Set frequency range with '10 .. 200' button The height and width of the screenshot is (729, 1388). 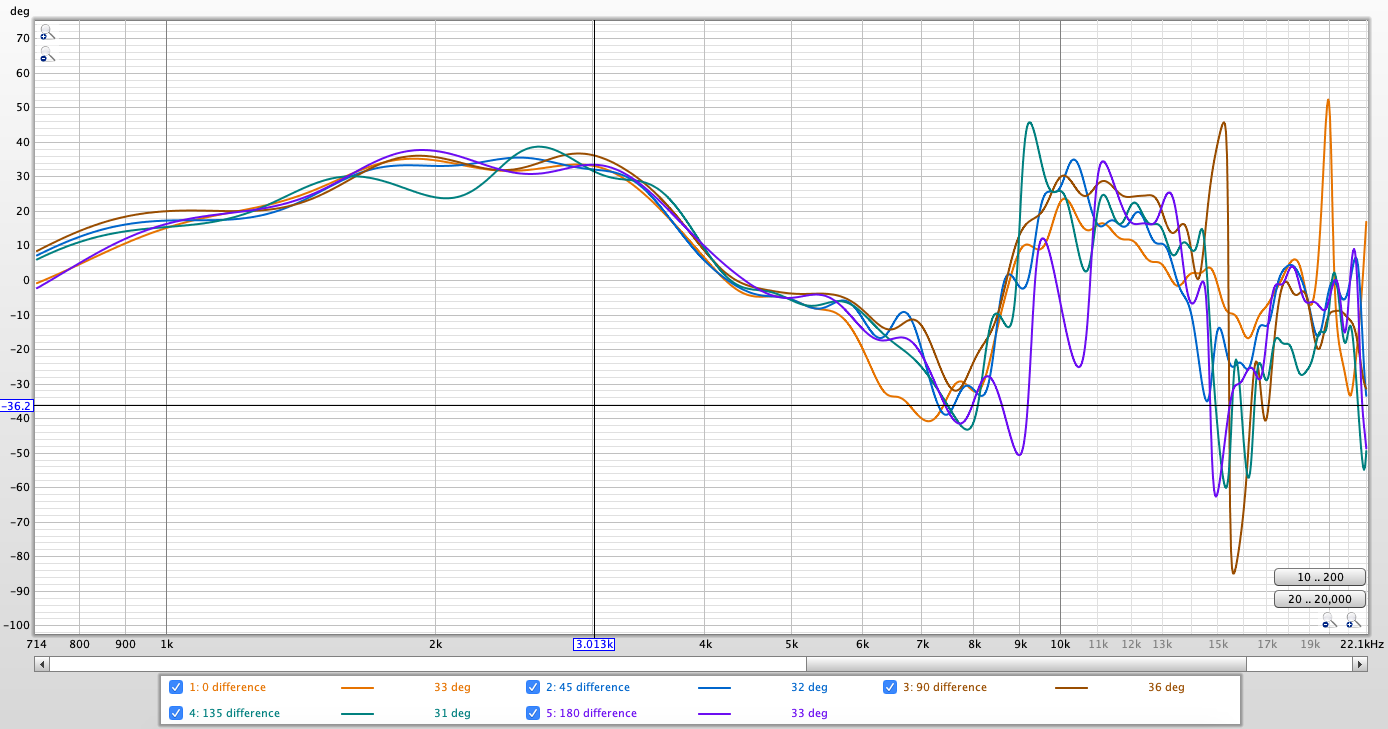click(x=1320, y=577)
